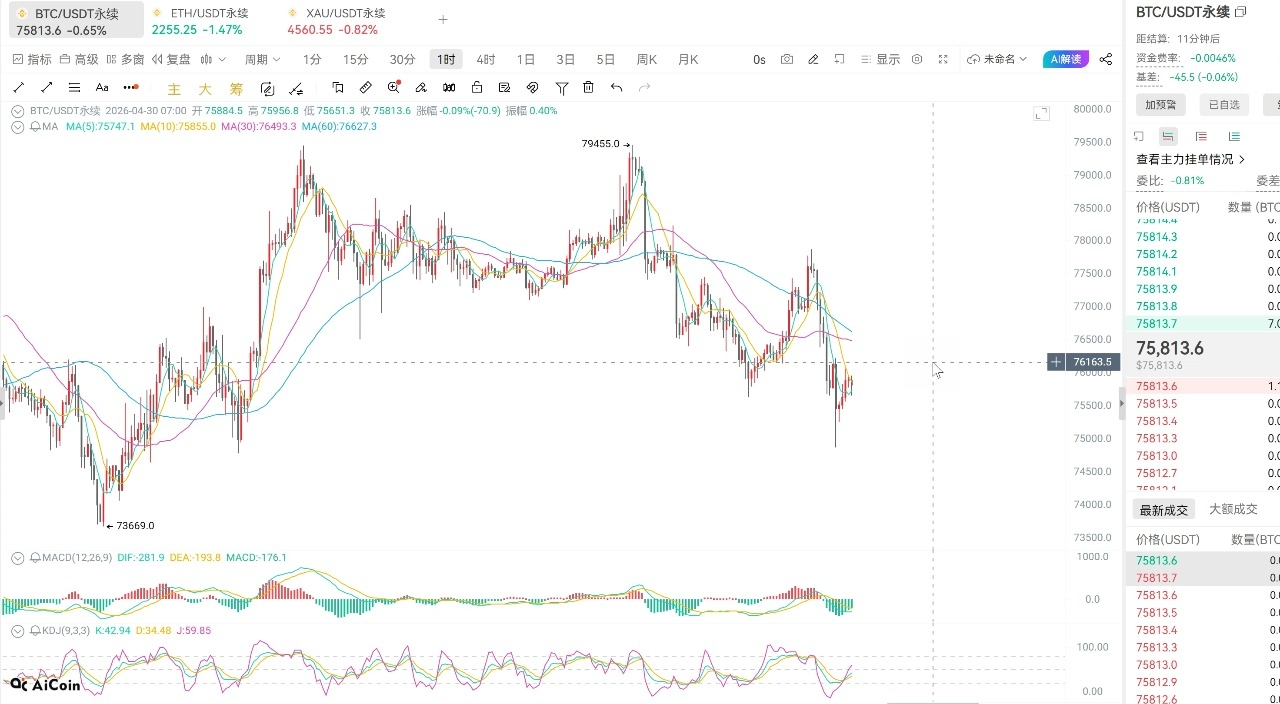1280x704 pixels.
Task: Open 指标 indicators menu
Action: (32, 59)
